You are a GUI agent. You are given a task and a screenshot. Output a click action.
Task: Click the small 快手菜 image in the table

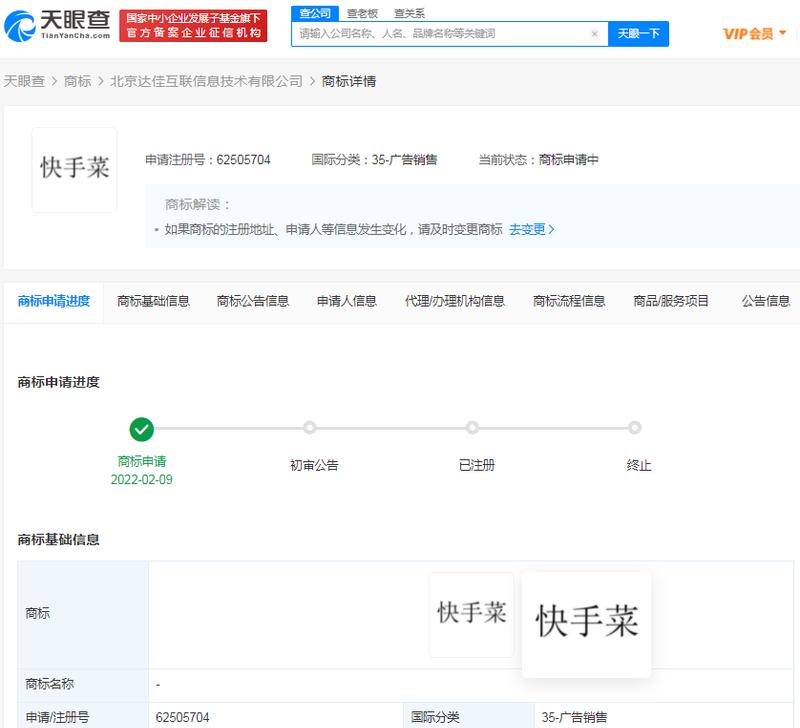pyautogui.click(x=471, y=615)
